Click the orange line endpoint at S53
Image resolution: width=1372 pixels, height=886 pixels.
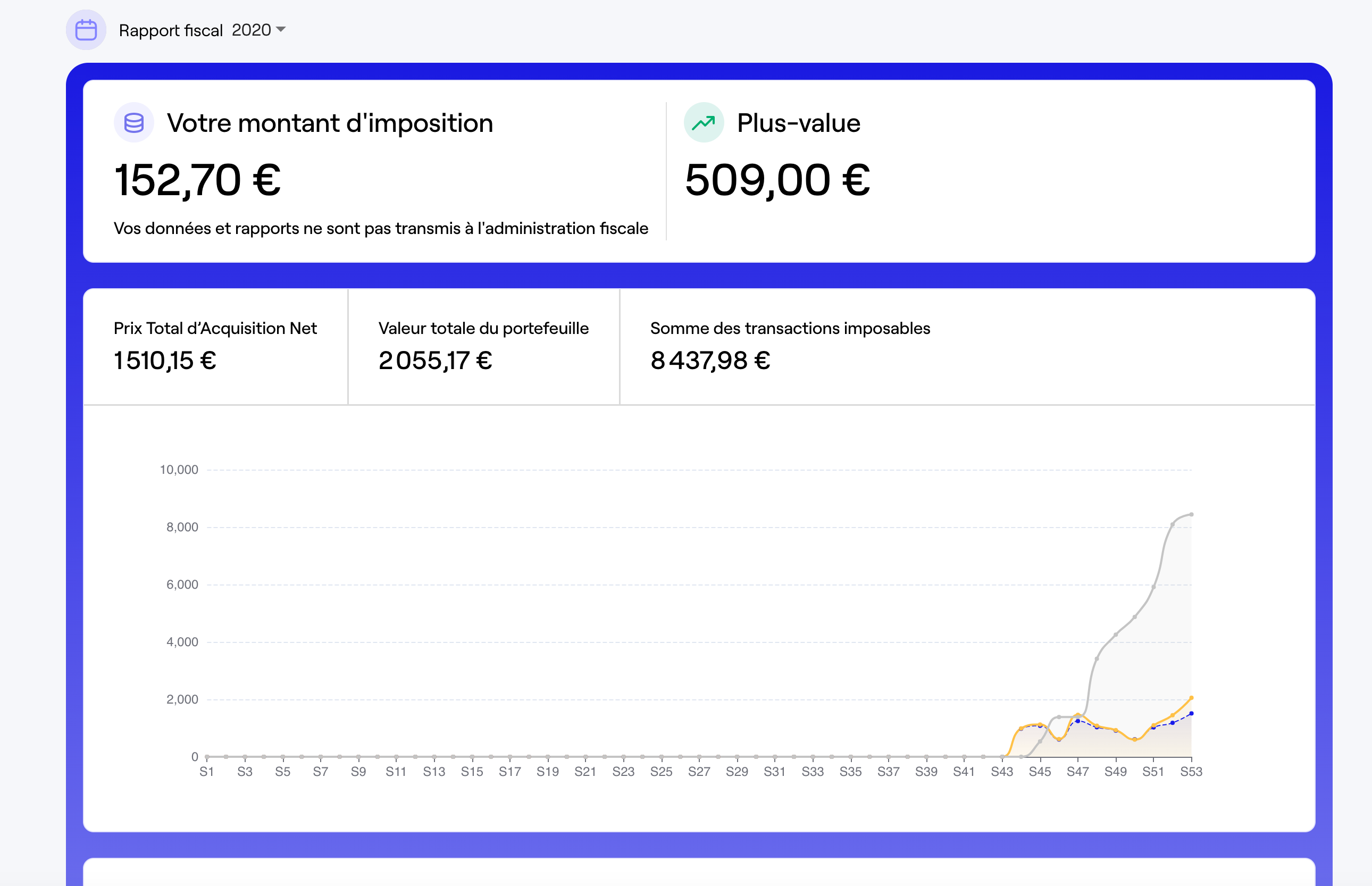tap(1191, 698)
